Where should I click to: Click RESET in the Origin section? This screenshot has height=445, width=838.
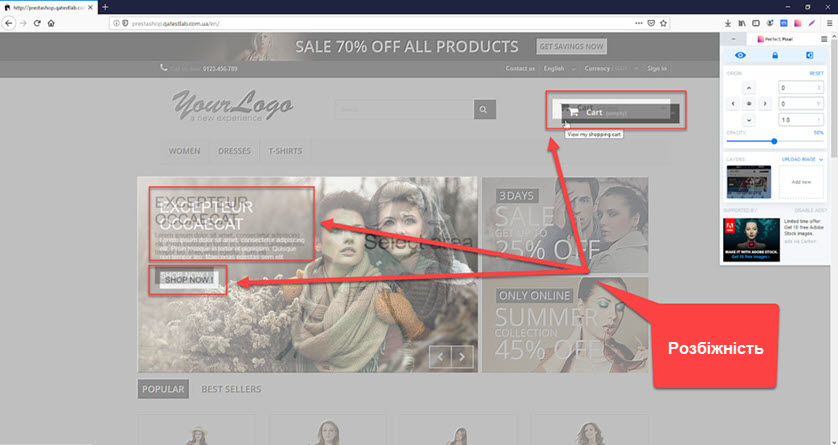(816, 74)
